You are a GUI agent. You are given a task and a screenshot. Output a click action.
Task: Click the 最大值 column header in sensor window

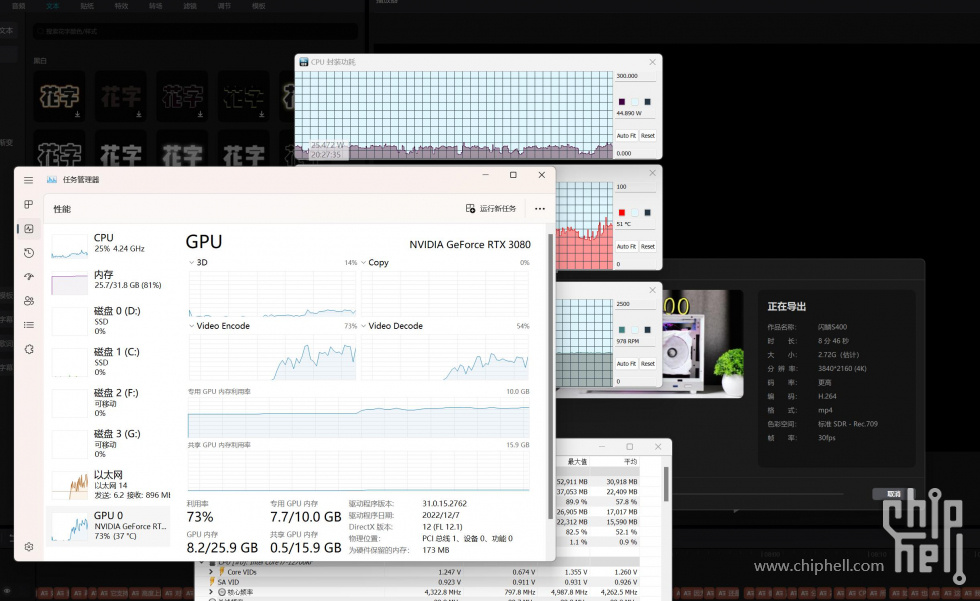pyautogui.click(x=577, y=462)
